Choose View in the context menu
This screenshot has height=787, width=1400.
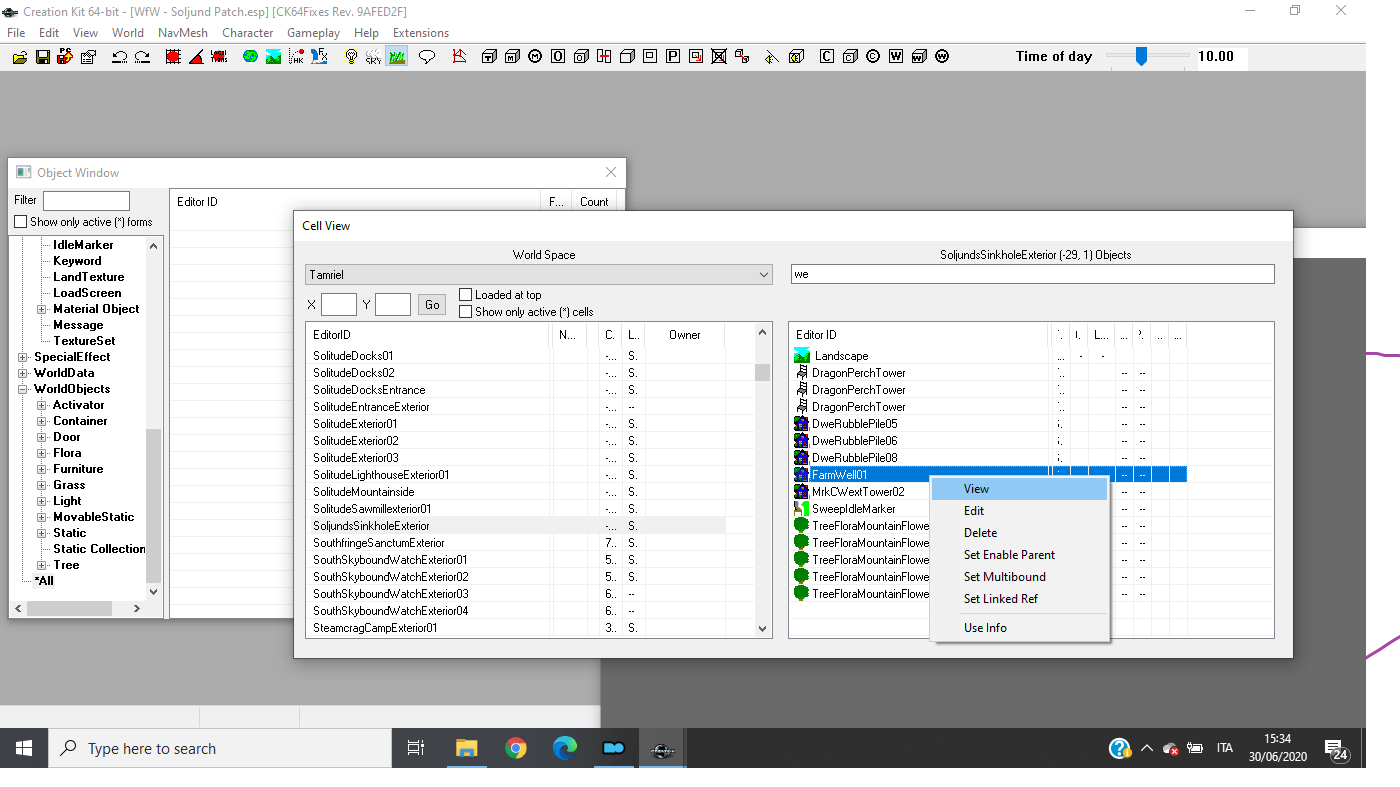coord(1019,489)
